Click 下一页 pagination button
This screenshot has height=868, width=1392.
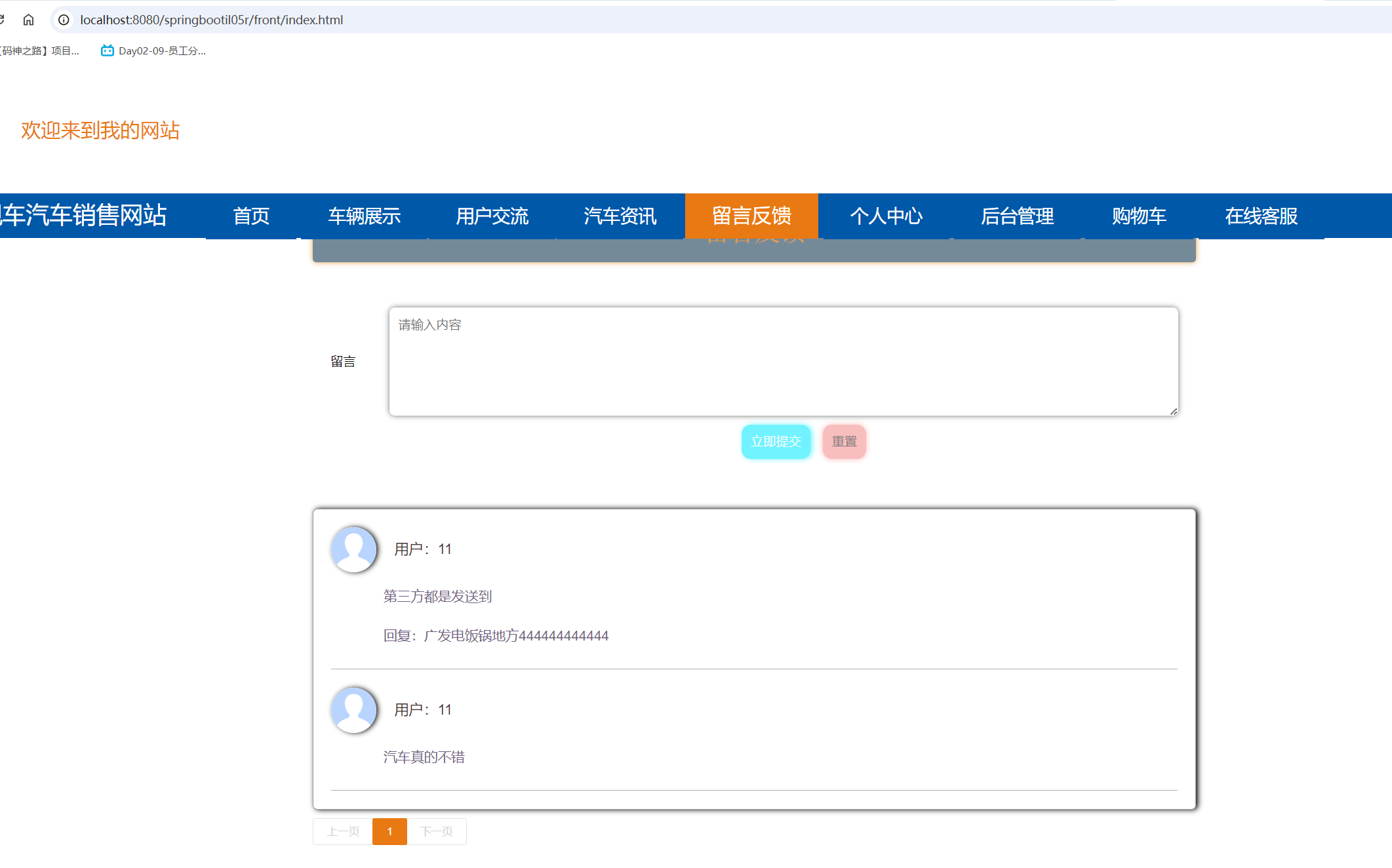(x=437, y=831)
